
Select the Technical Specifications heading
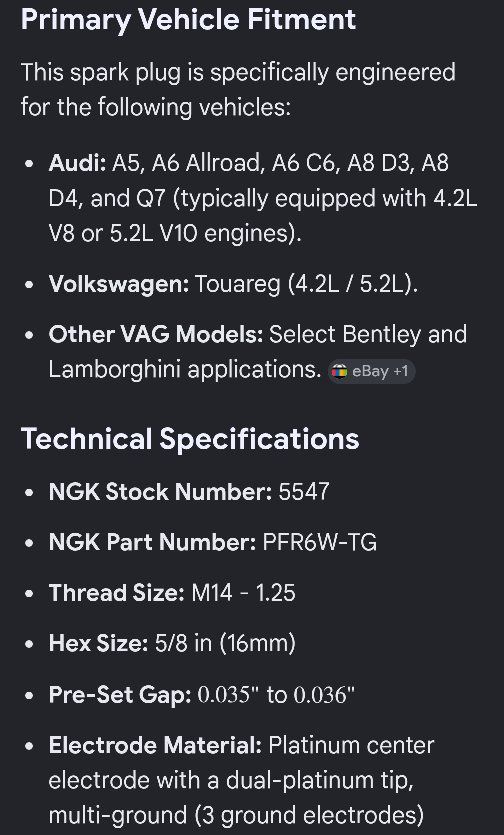coord(190,439)
